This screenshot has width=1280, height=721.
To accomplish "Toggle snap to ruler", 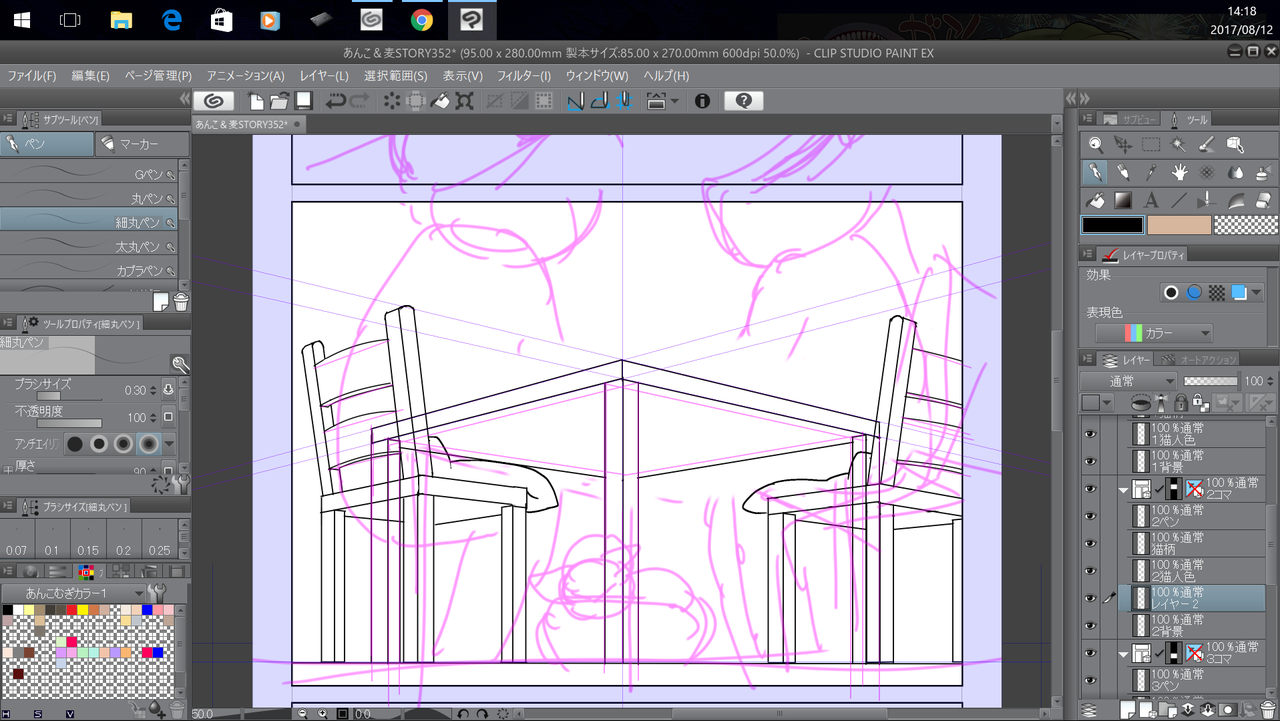I will point(575,100).
